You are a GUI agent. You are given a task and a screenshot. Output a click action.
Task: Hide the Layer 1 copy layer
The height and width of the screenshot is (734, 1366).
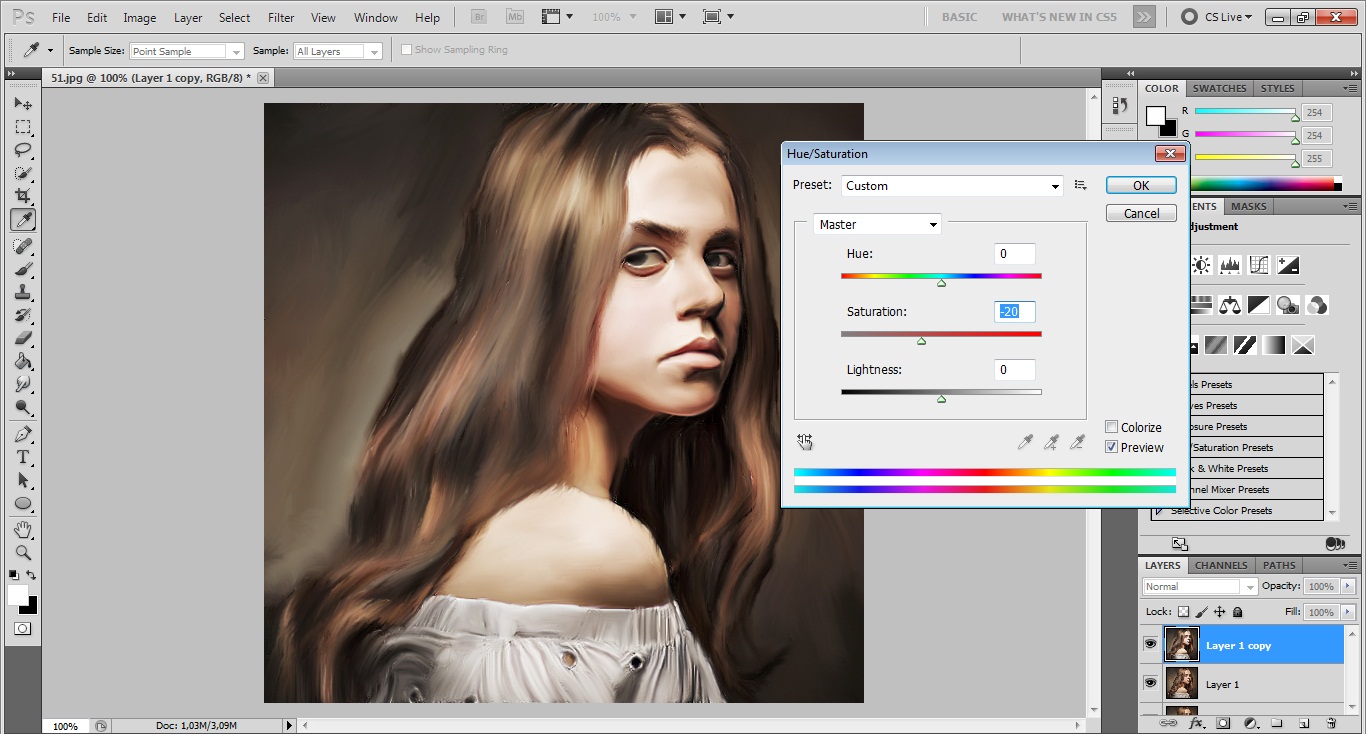tap(1150, 645)
